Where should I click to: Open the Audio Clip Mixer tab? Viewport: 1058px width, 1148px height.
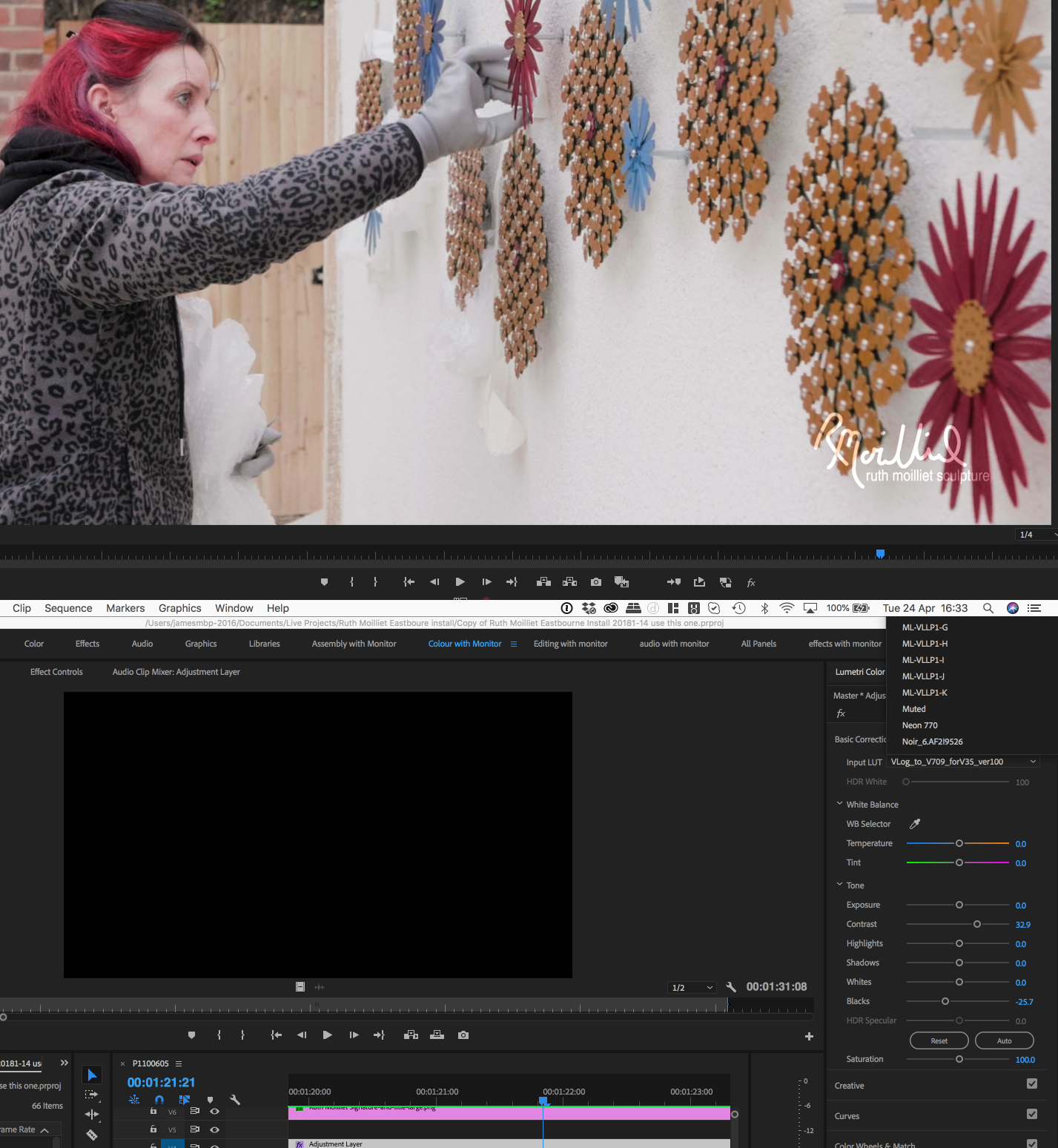[x=176, y=672]
